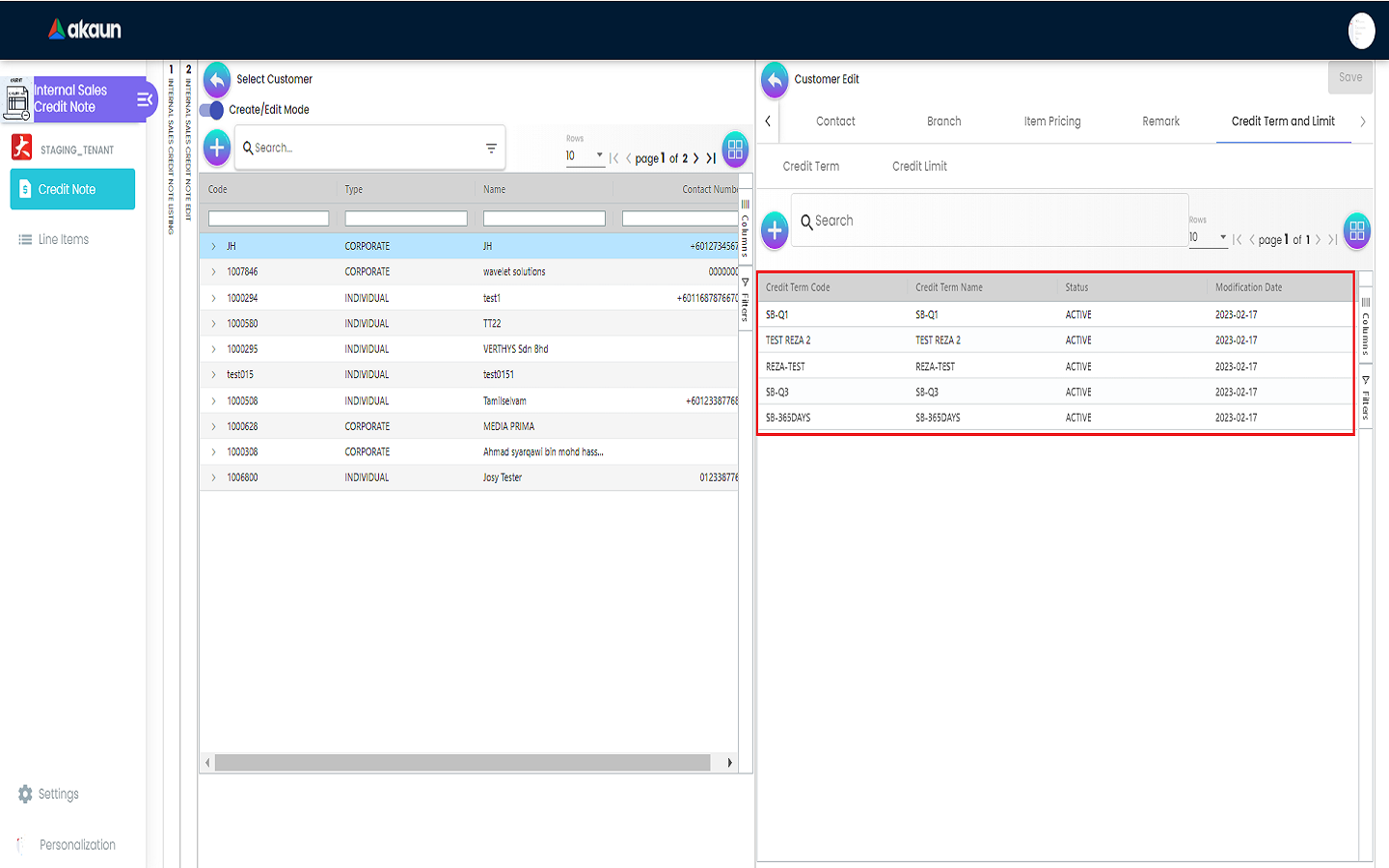Expand the JH customer row
Image resolution: width=1389 pixels, height=868 pixels.
[x=214, y=247]
